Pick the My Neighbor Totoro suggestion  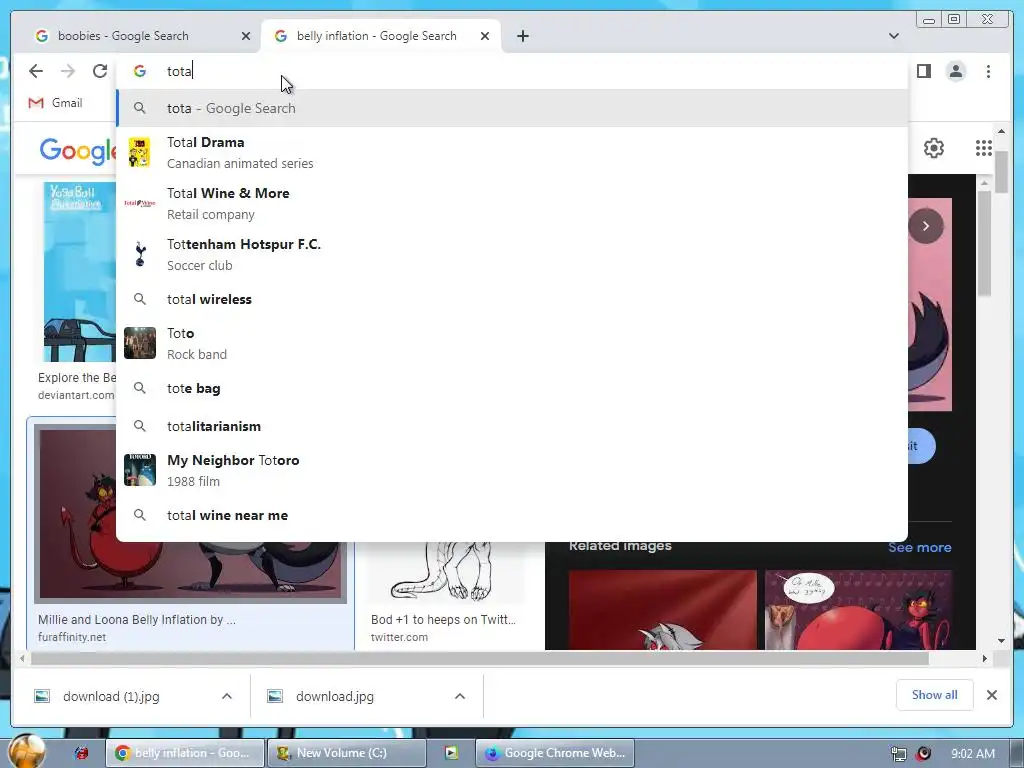511,470
